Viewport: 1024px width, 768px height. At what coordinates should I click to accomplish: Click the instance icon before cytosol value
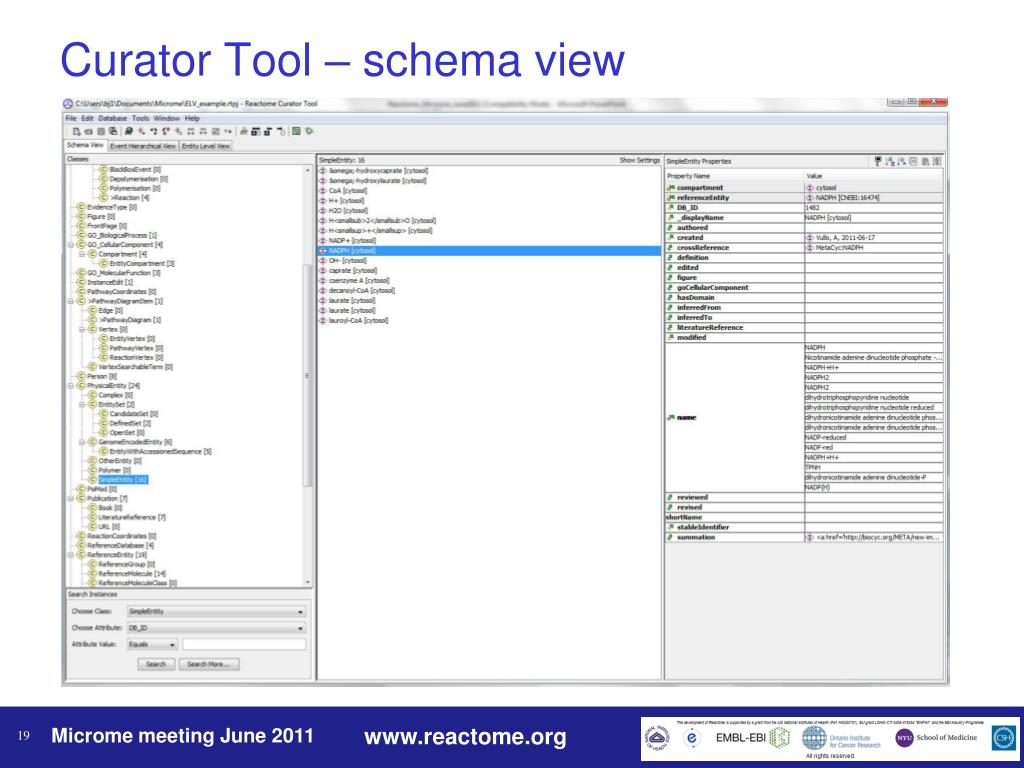[x=810, y=188]
